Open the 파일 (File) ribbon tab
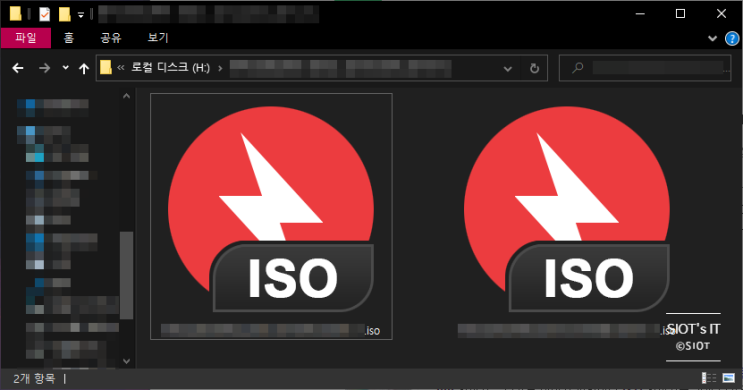Viewport: 743px width, 390px height. tap(26, 38)
